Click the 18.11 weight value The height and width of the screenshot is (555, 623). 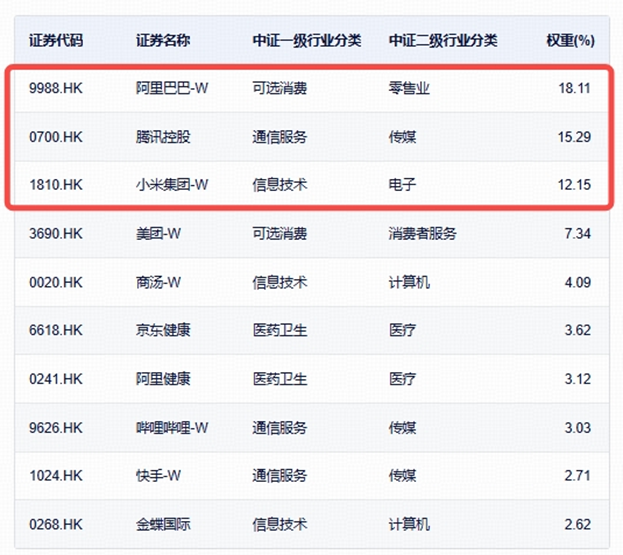575,88
